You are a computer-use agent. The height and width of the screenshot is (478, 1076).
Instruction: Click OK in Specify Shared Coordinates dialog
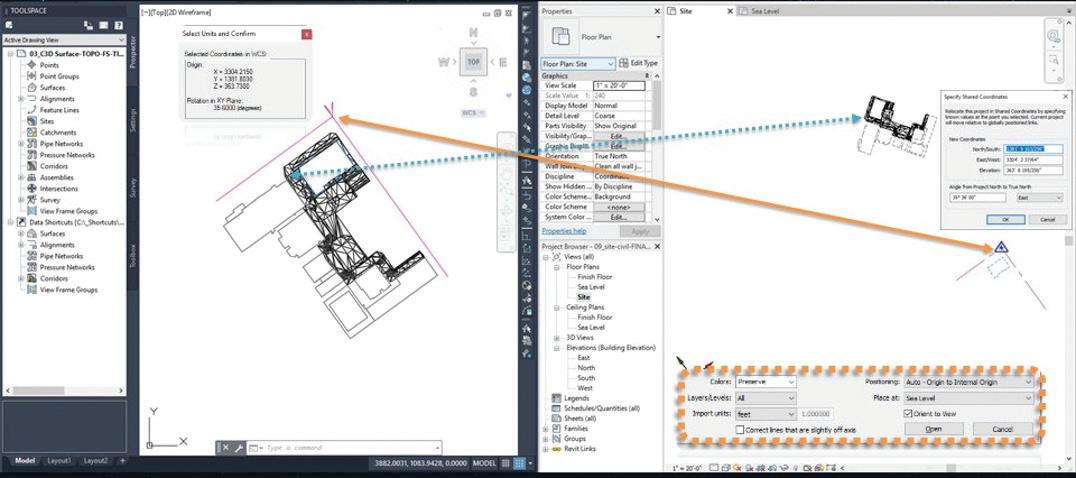[x=1005, y=219]
